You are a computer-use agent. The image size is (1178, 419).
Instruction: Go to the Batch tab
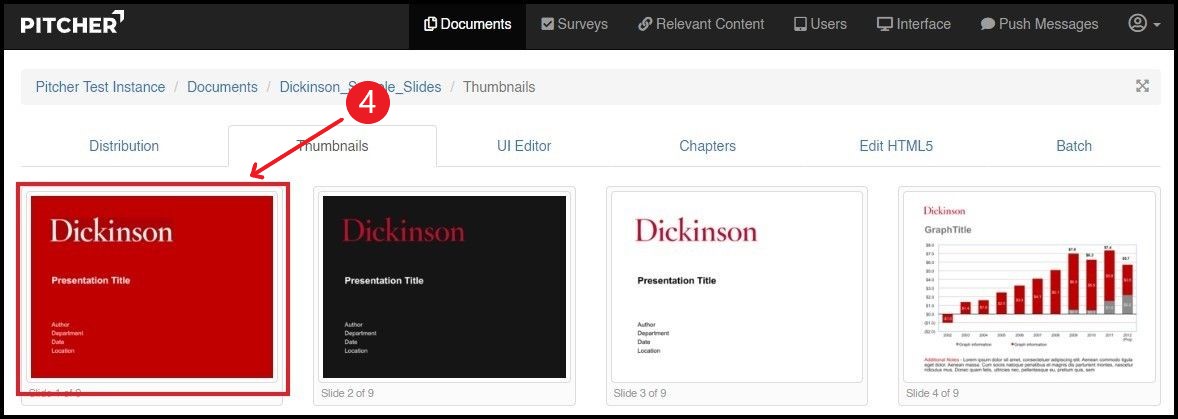point(1074,146)
